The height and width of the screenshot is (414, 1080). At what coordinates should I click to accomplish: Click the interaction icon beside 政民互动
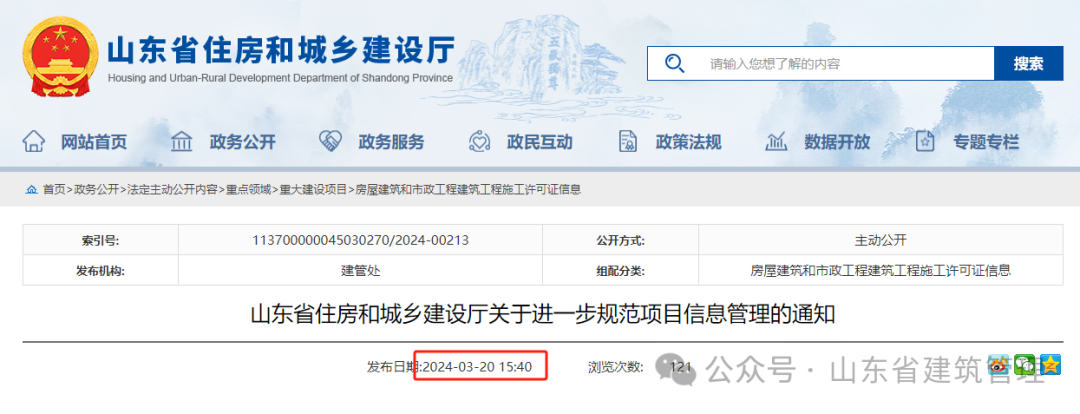click(x=479, y=142)
